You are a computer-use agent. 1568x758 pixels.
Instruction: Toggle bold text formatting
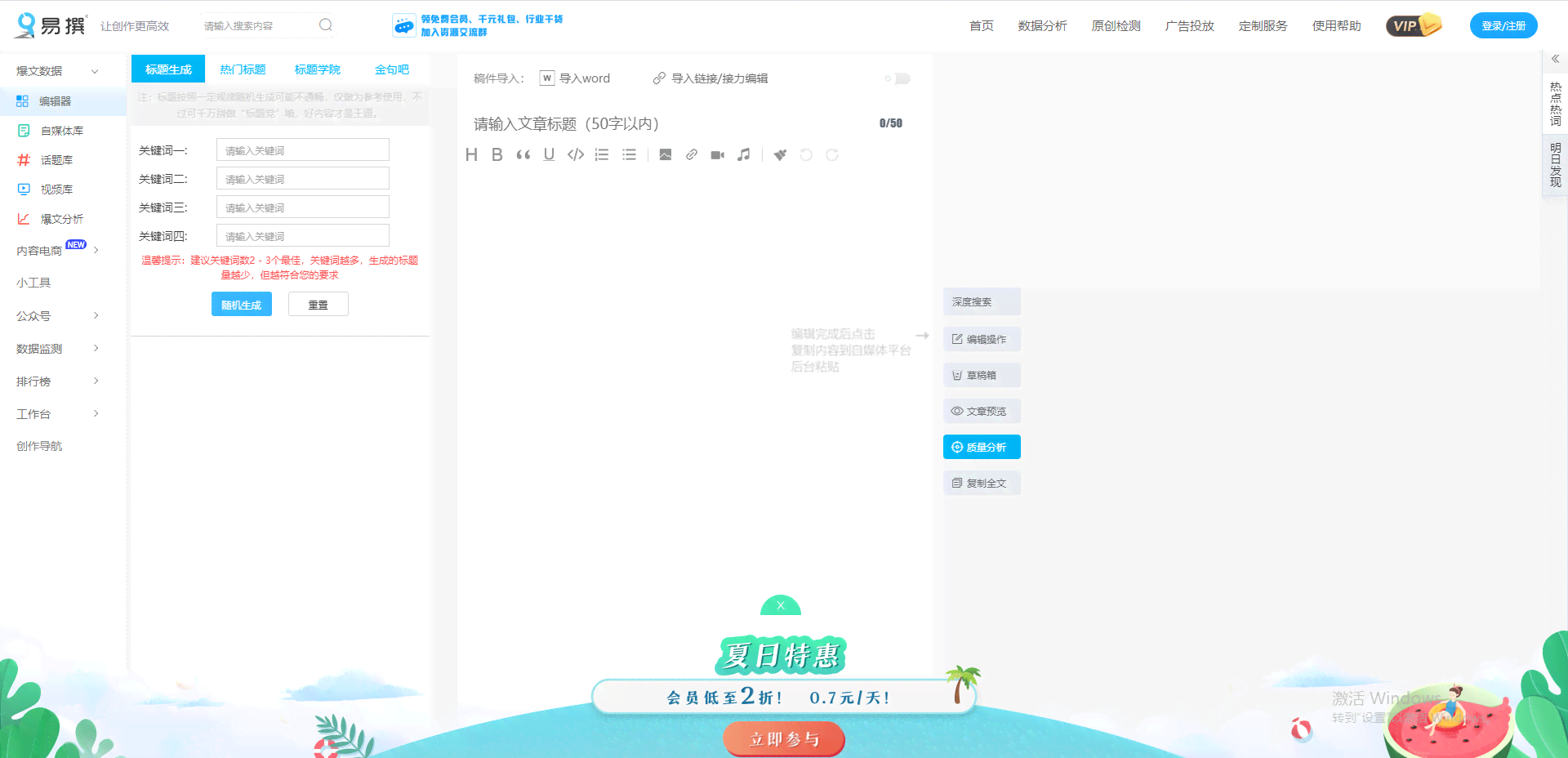pyautogui.click(x=497, y=154)
